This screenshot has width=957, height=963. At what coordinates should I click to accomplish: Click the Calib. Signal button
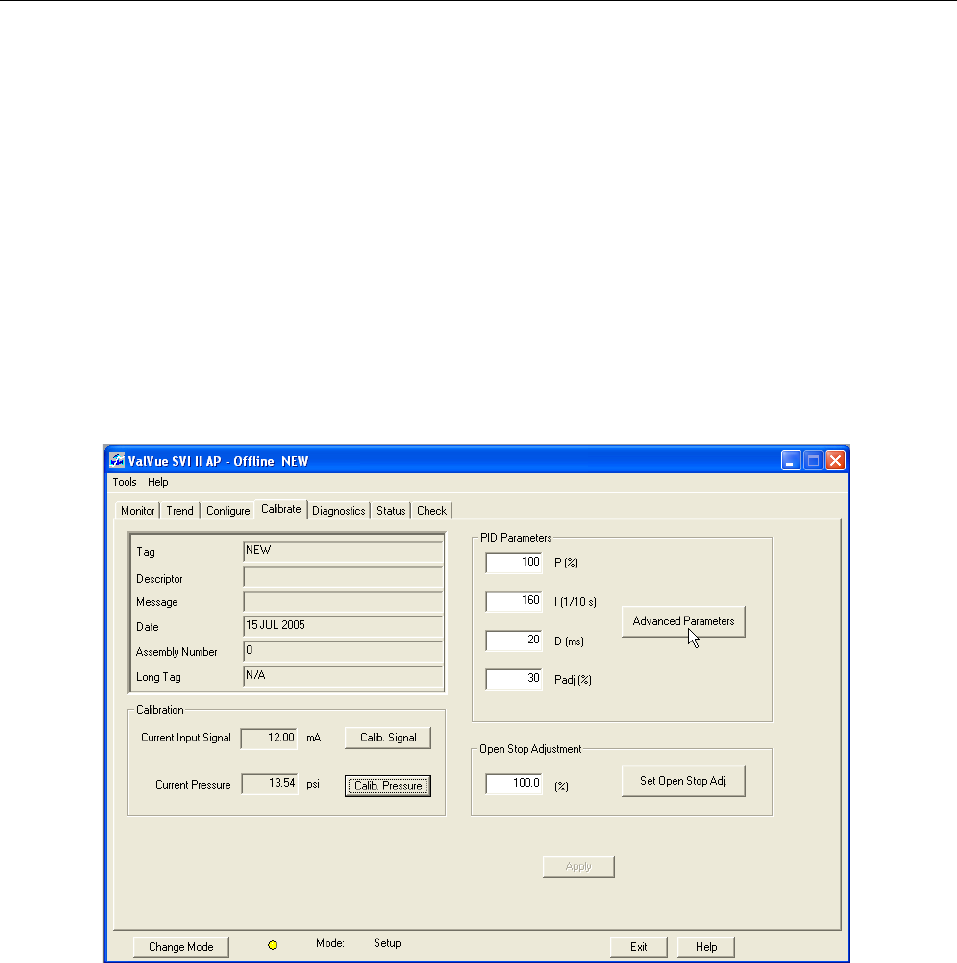point(388,738)
